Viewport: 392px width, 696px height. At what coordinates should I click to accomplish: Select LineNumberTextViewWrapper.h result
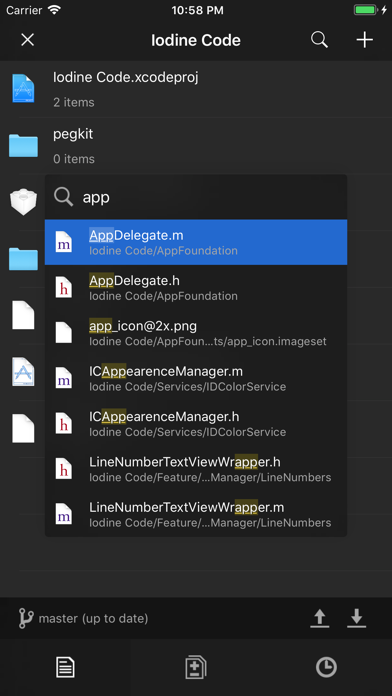(196, 469)
